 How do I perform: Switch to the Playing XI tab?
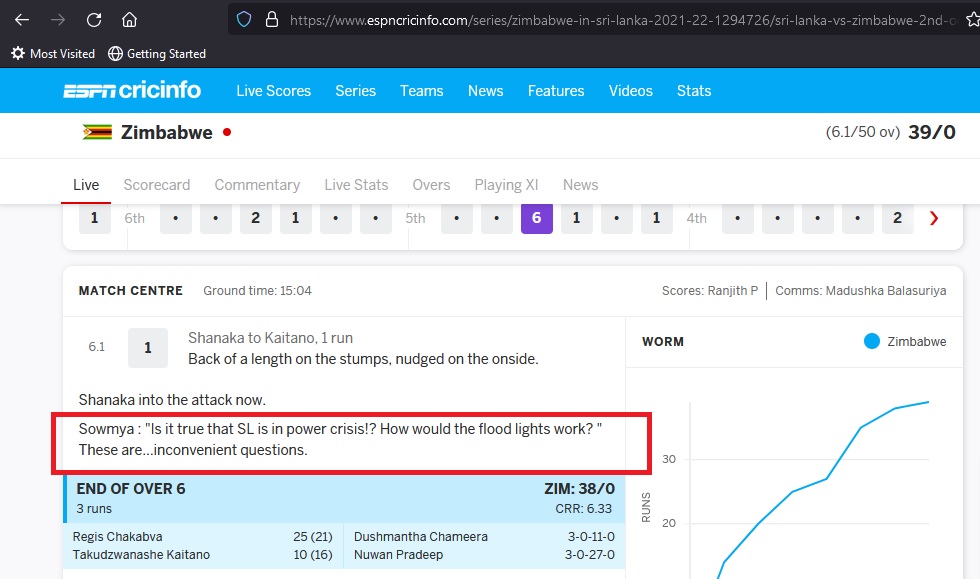[x=506, y=185]
